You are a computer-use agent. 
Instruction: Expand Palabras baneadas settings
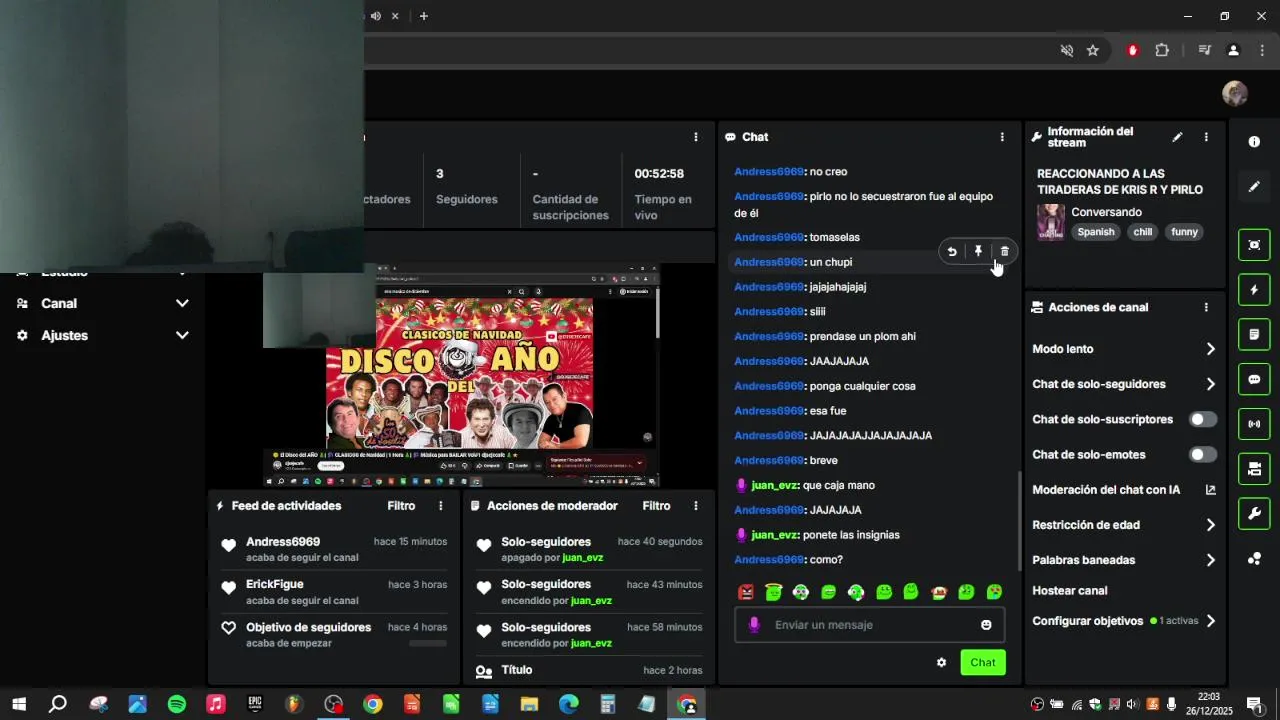click(1125, 560)
